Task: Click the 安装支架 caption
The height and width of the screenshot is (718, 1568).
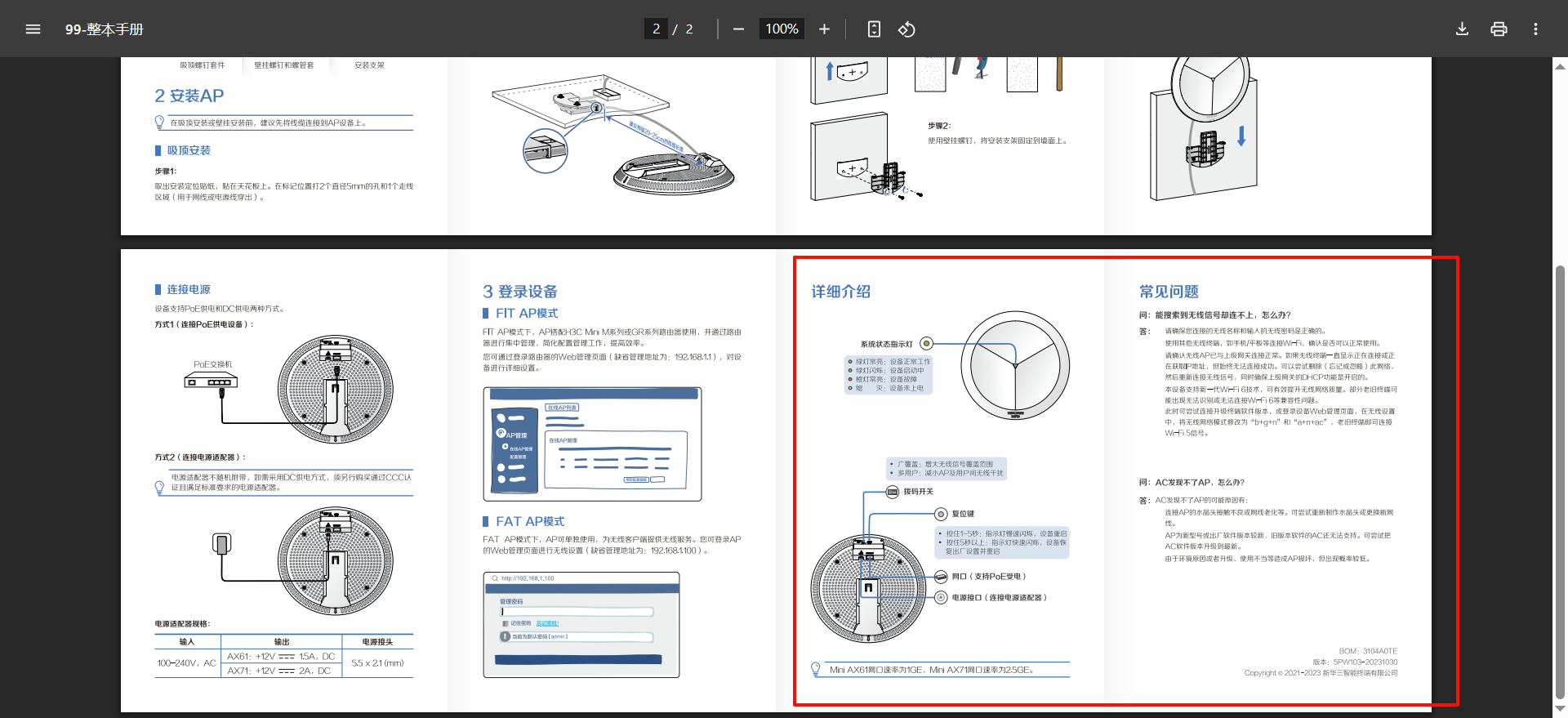Action: [369, 65]
